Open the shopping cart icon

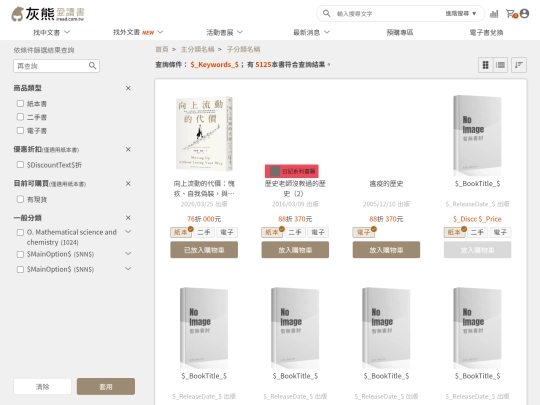(511, 14)
